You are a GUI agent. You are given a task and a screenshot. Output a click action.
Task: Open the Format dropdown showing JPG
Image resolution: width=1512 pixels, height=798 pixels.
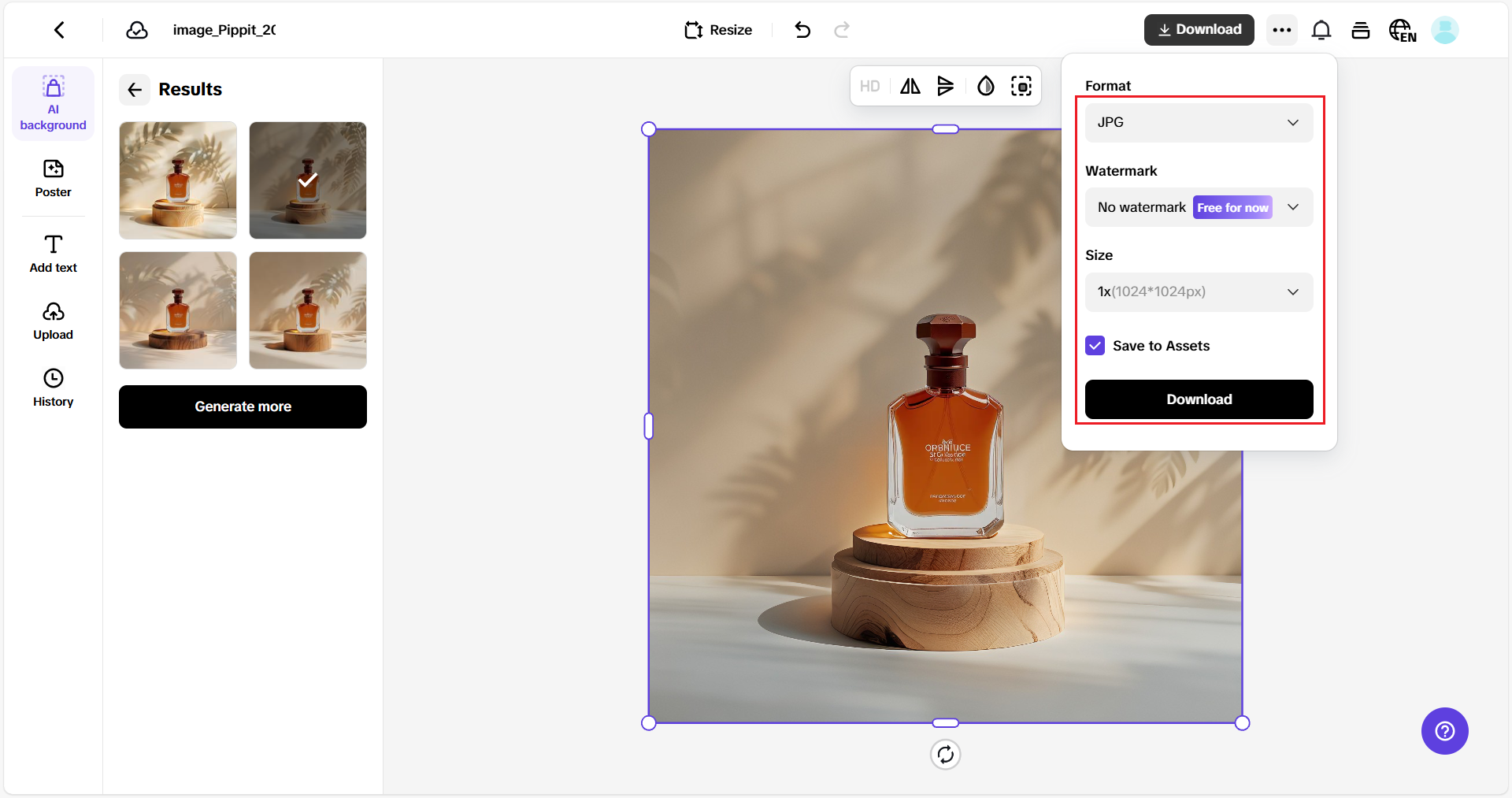point(1198,122)
